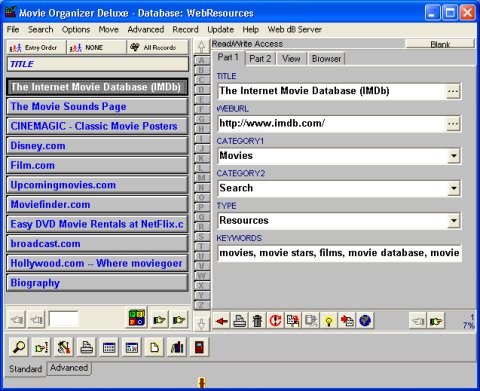Viewport: 480px width, 391px height.
Task: Expand the TYPE dropdown arrow
Action: coord(454,220)
